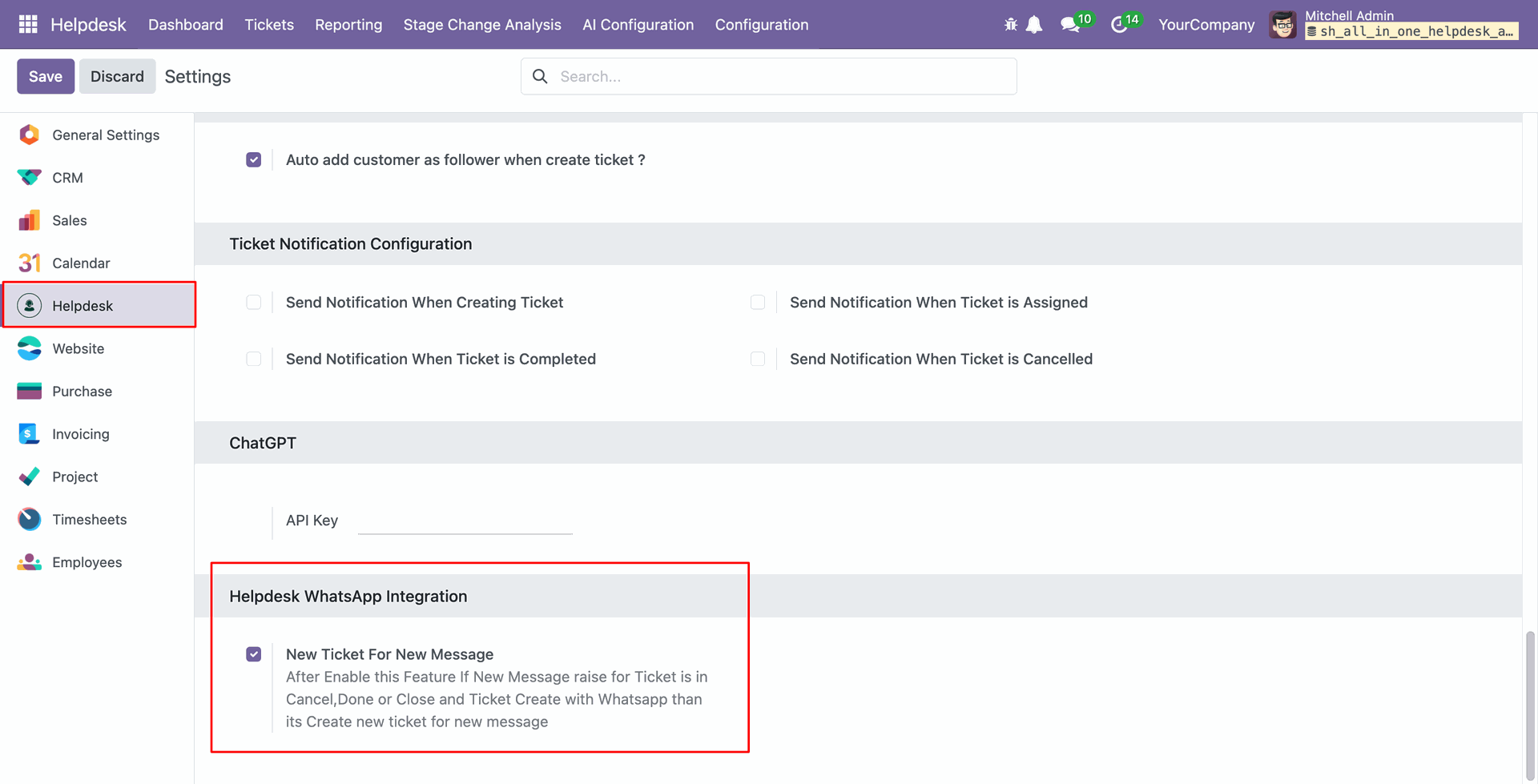Click the Helpdesk sidebar icon

coord(30,305)
